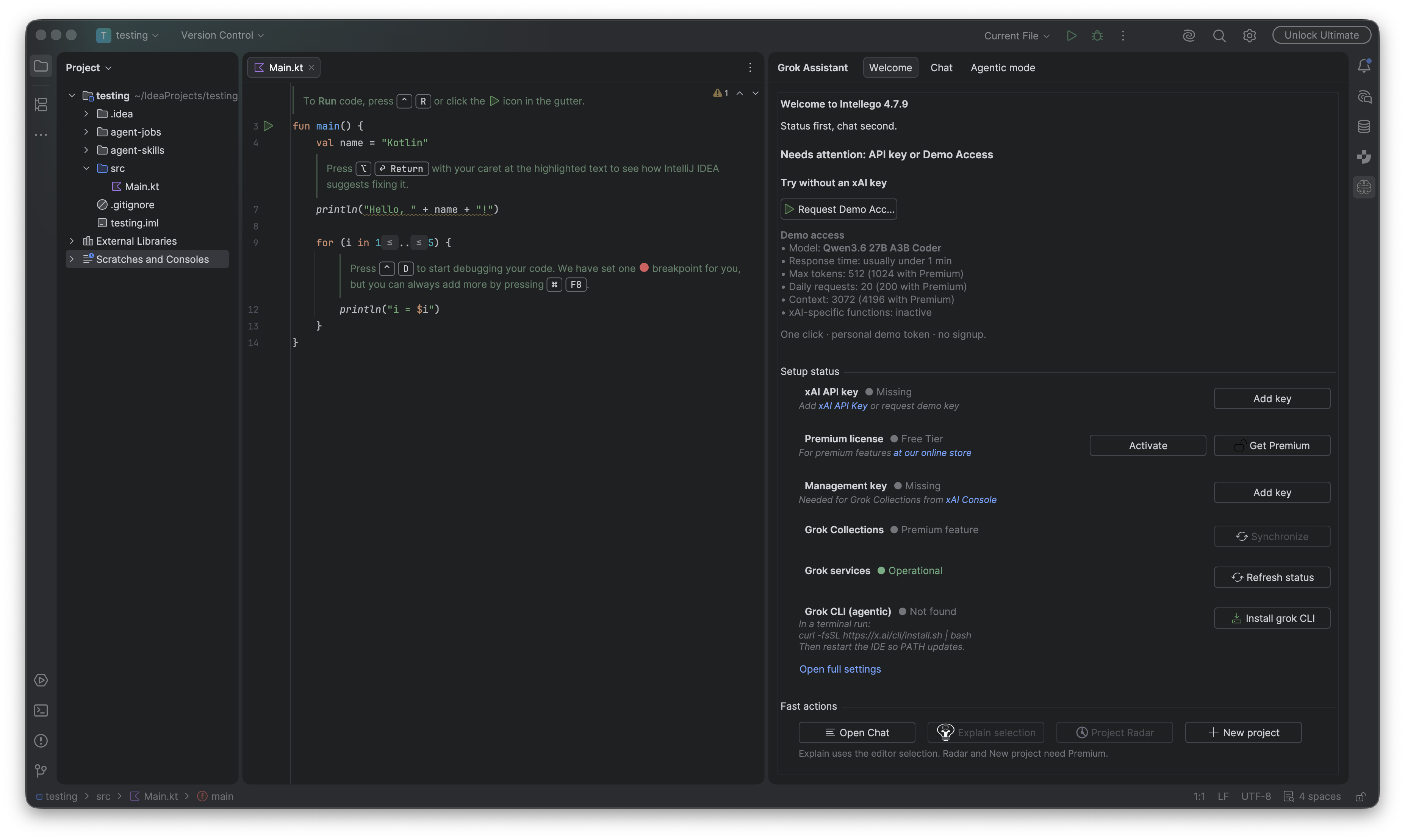Switch to the Agentic mode tab

pyautogui.click(x=1002, y=67)
